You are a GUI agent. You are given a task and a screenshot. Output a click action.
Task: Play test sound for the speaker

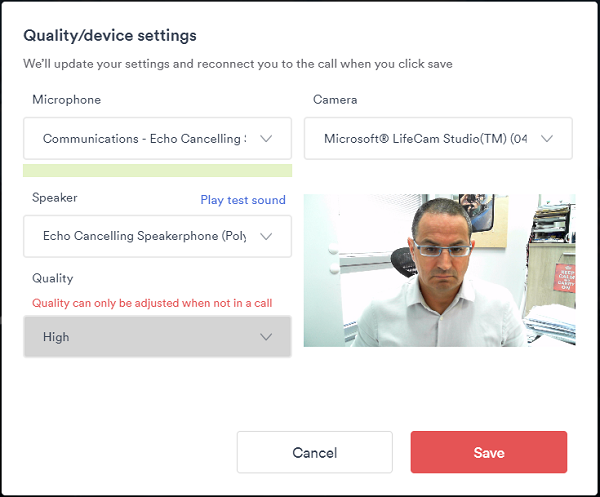[x=243, y=200]
